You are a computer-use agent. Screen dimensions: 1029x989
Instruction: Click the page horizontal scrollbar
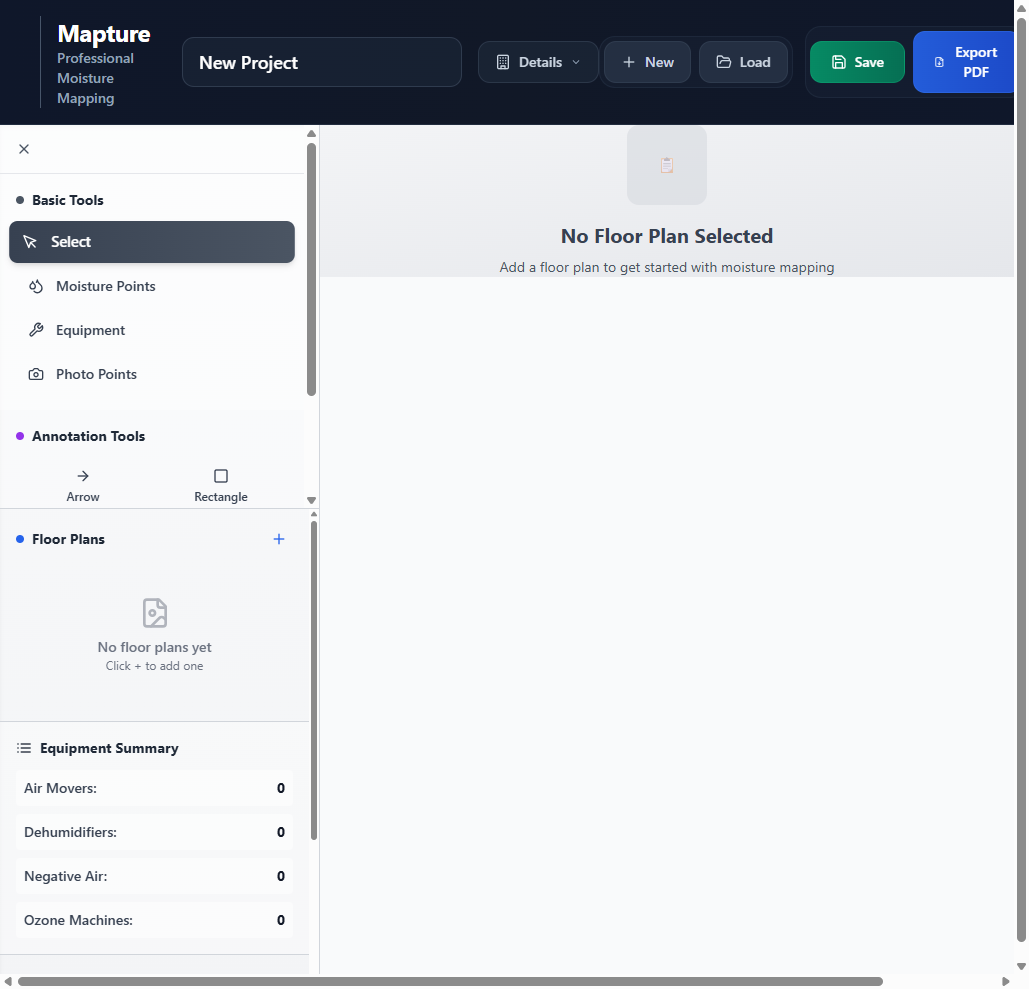pyautogui.click(x=450, y=981)
